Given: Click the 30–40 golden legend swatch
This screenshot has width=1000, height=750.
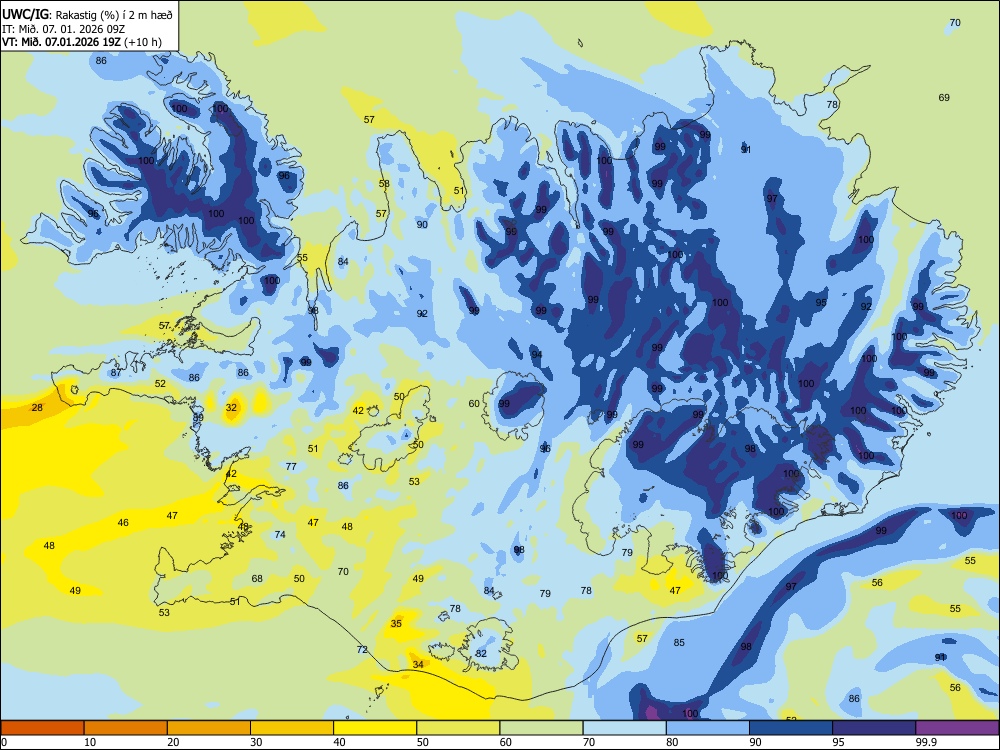Looking at the screenshot, I should pos(292,728).
